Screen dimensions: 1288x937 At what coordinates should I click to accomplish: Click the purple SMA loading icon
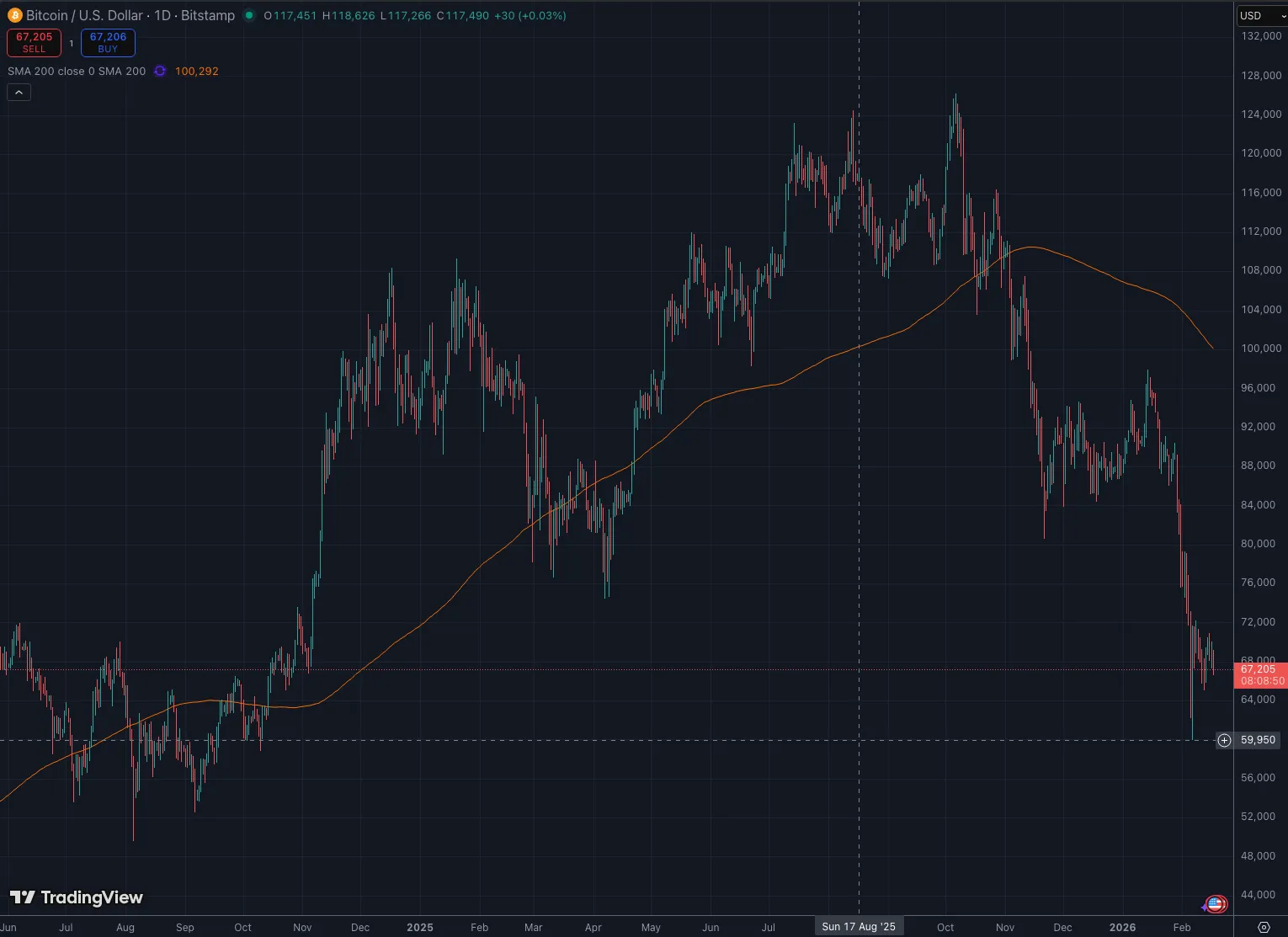(x=160, y=72)
